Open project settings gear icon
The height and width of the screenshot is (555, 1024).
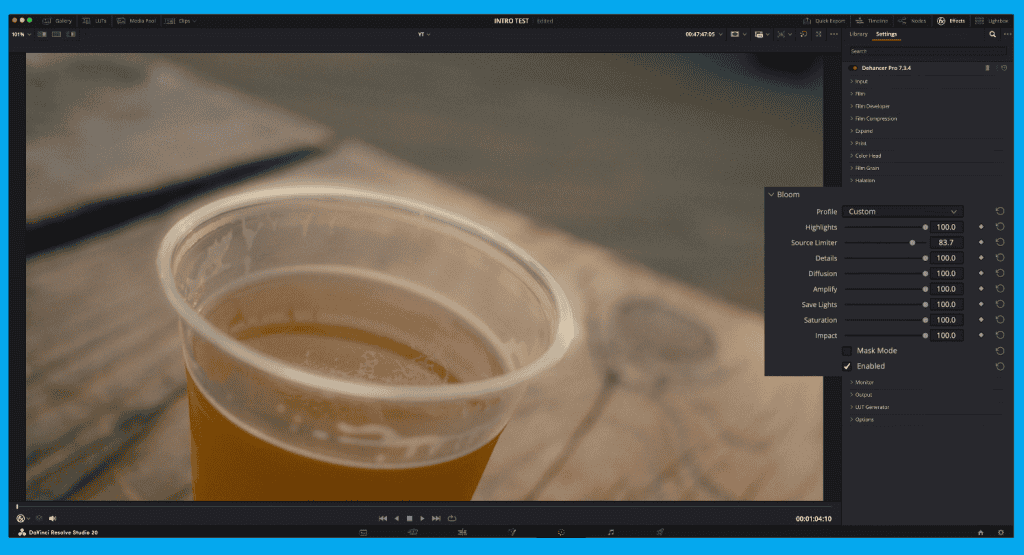[1000, 532]
